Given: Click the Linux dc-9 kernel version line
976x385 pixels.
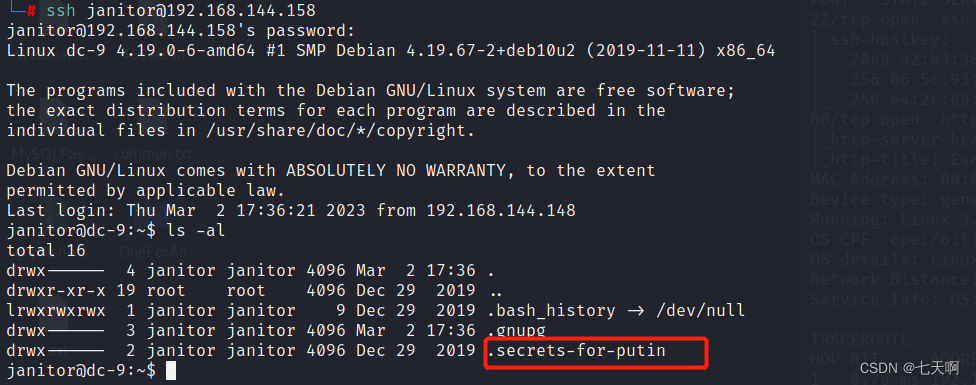Looking at the screenshot, I should 391,51.
